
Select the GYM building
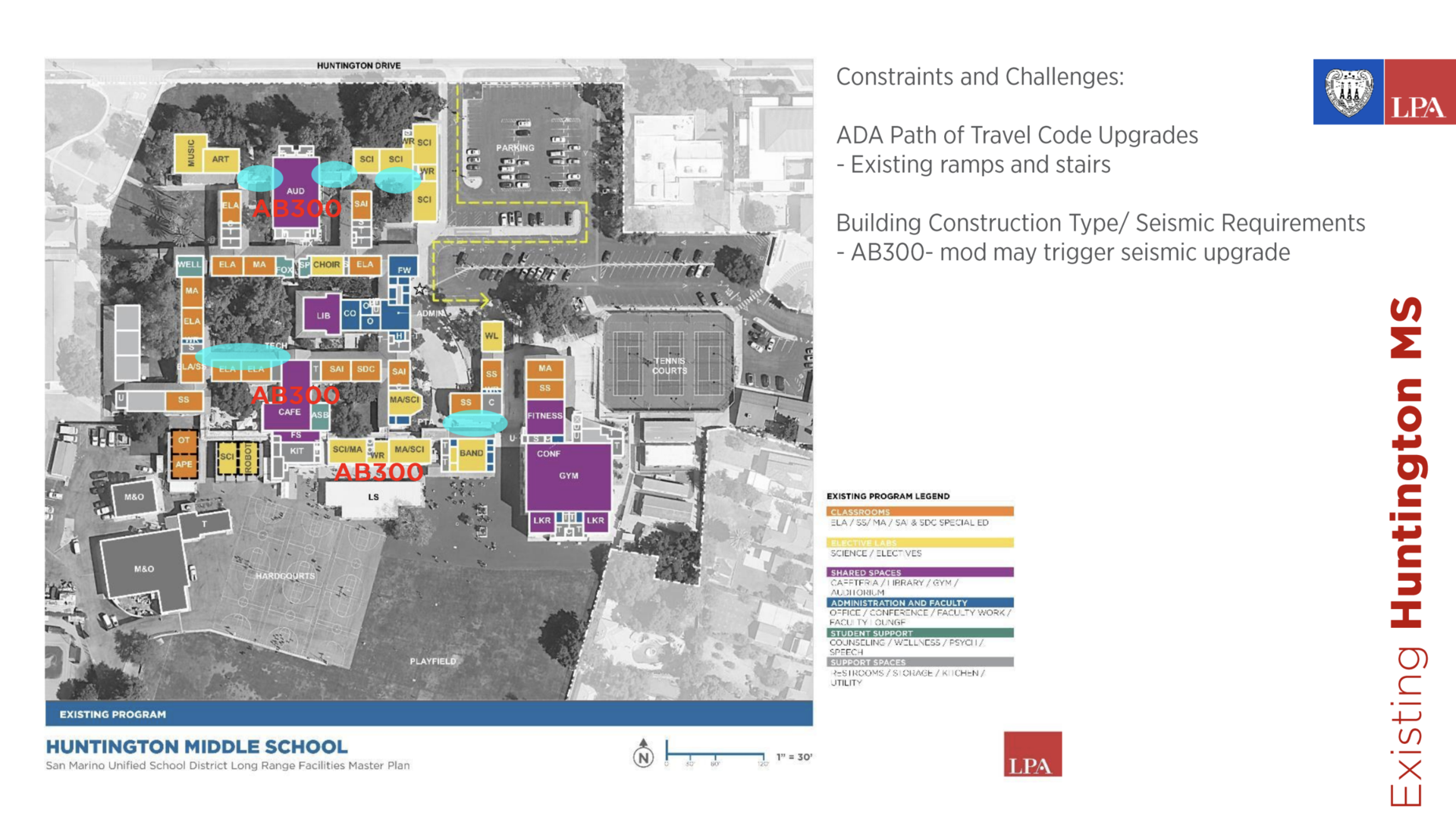click(x=568, y=475)
